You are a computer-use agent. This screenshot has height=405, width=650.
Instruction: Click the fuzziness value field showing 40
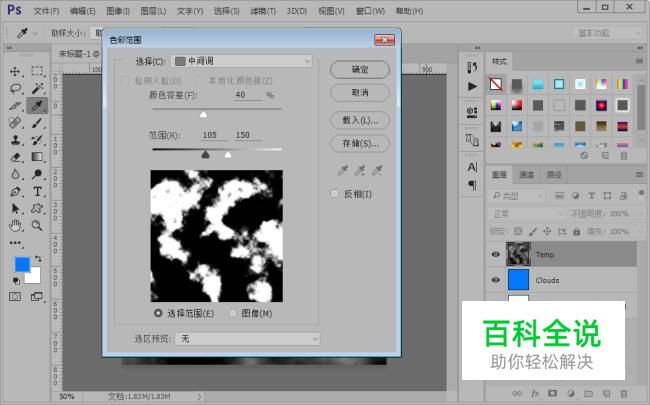248,95
